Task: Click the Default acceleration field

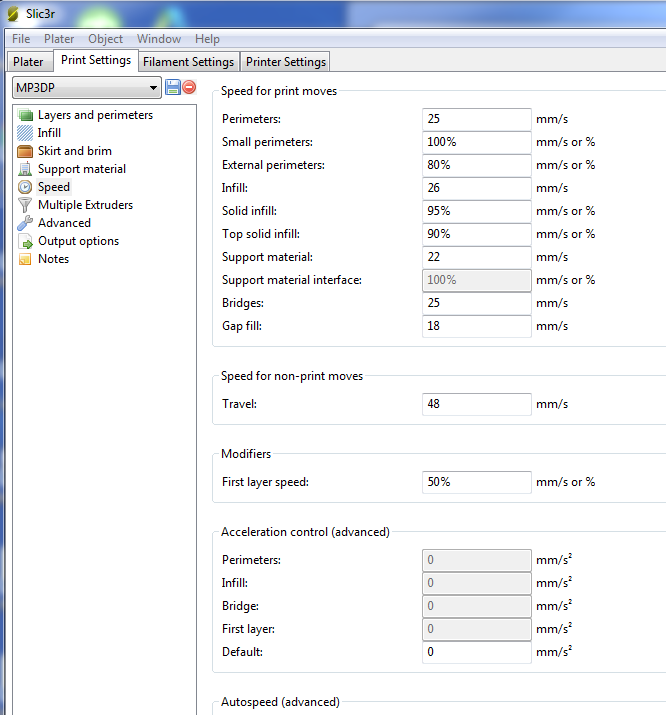Action: tap(476, 652)
